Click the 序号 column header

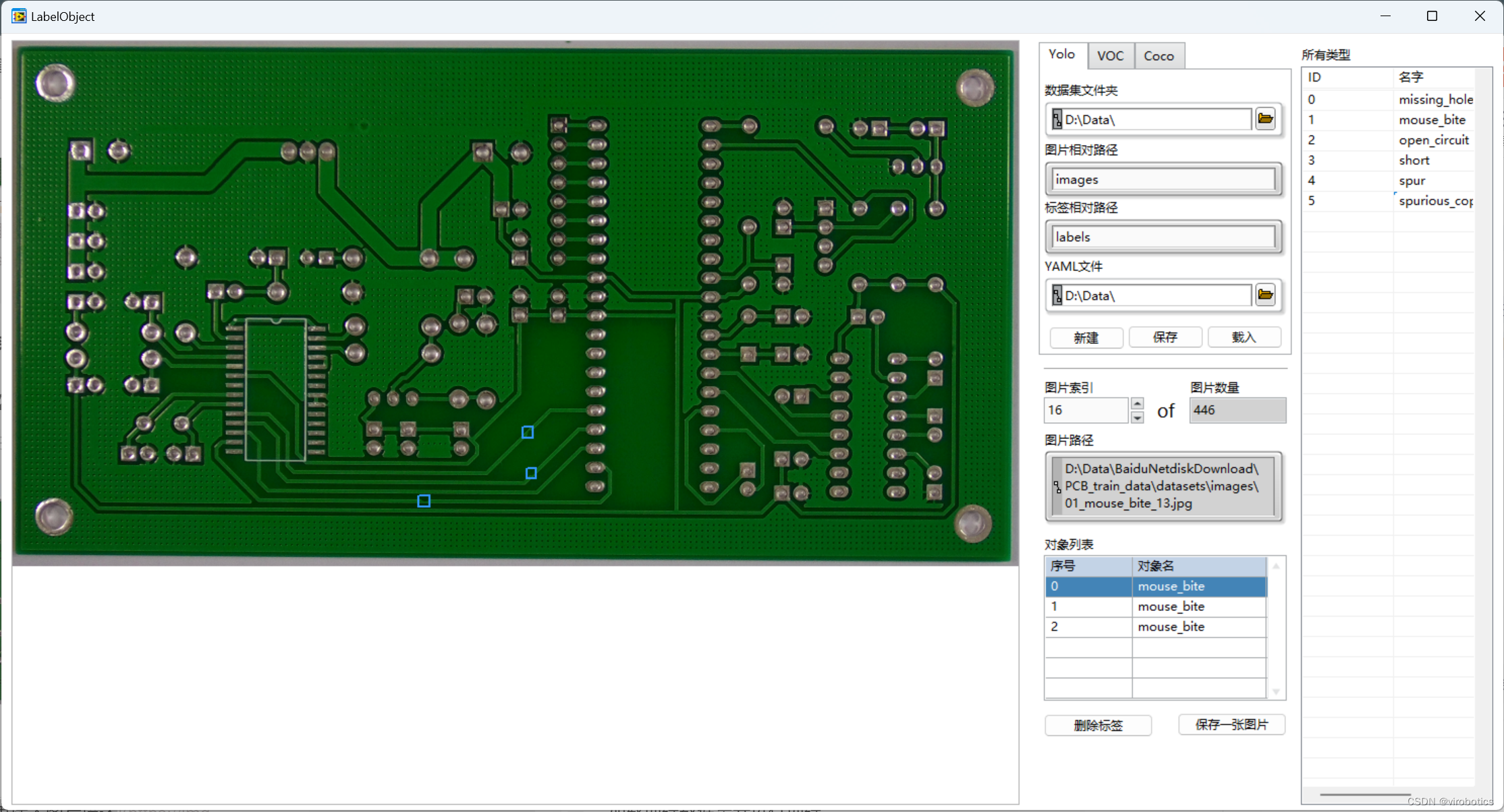coord(1088,566)
